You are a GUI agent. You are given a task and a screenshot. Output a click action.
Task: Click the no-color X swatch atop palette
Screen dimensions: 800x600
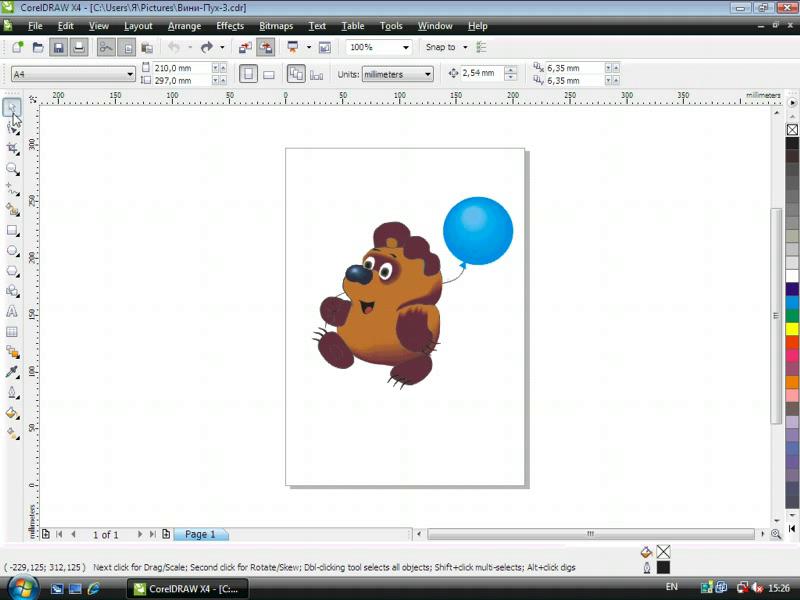pos(792,130)
